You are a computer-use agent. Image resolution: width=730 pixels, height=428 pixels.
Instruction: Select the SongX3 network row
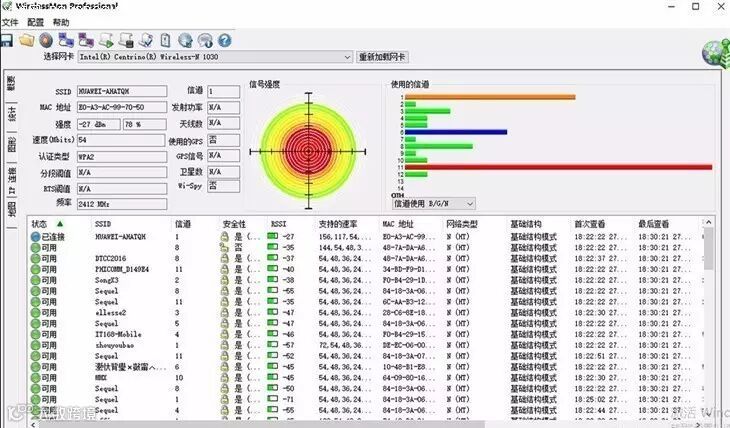365,280
